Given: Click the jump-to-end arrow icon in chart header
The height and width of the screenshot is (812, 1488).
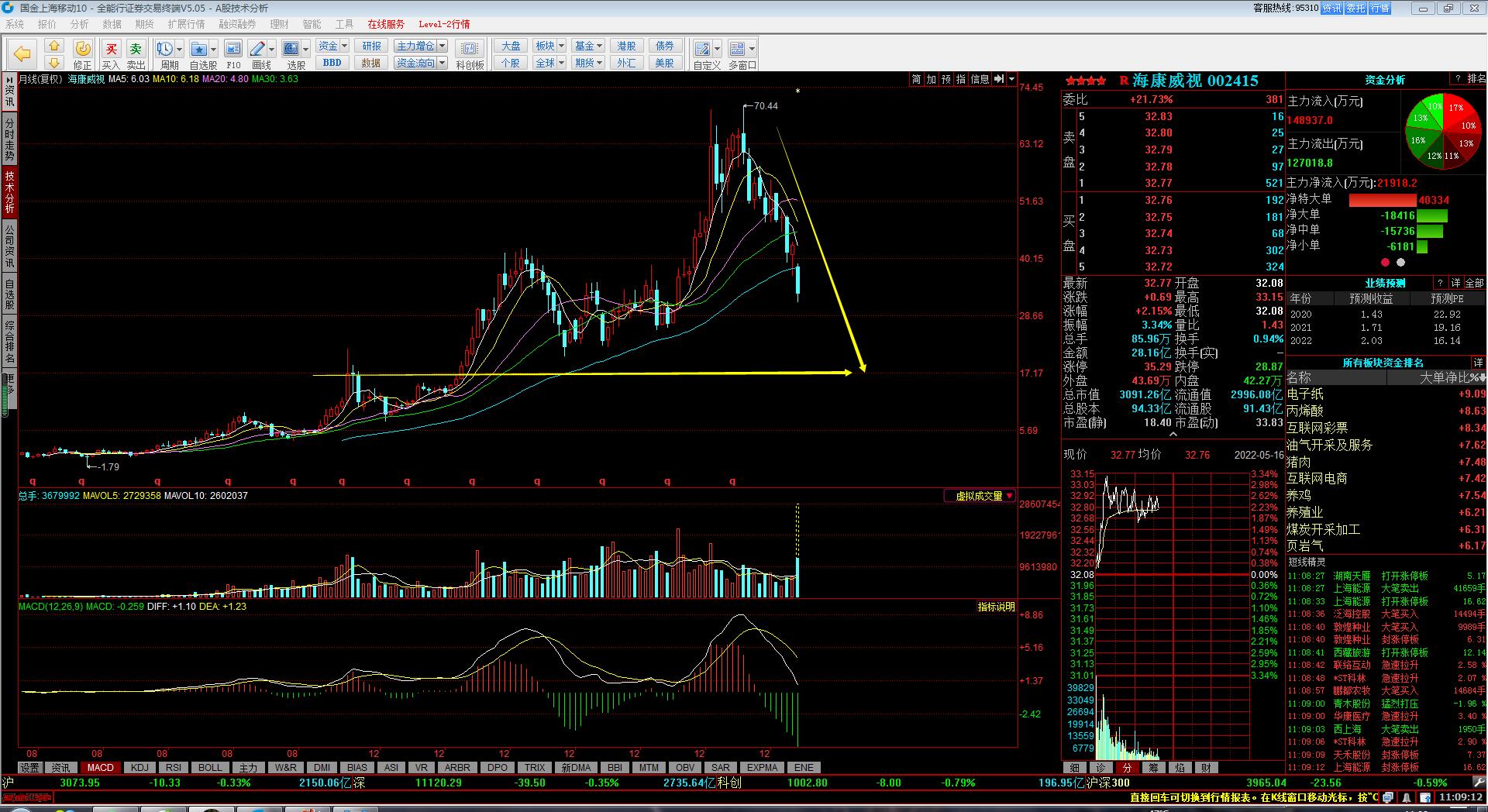Looking at the screenshot, I should point(999,79).
